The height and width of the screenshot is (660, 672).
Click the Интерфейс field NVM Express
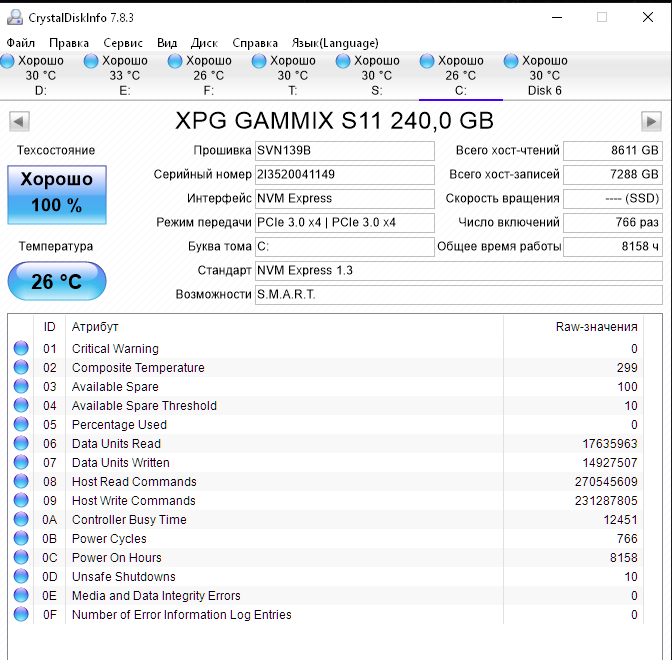[x=345, y=198]
